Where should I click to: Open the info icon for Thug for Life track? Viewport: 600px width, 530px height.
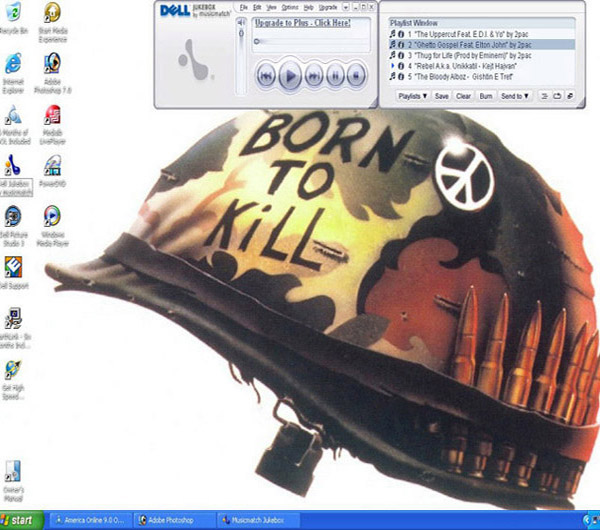(401, 55)
